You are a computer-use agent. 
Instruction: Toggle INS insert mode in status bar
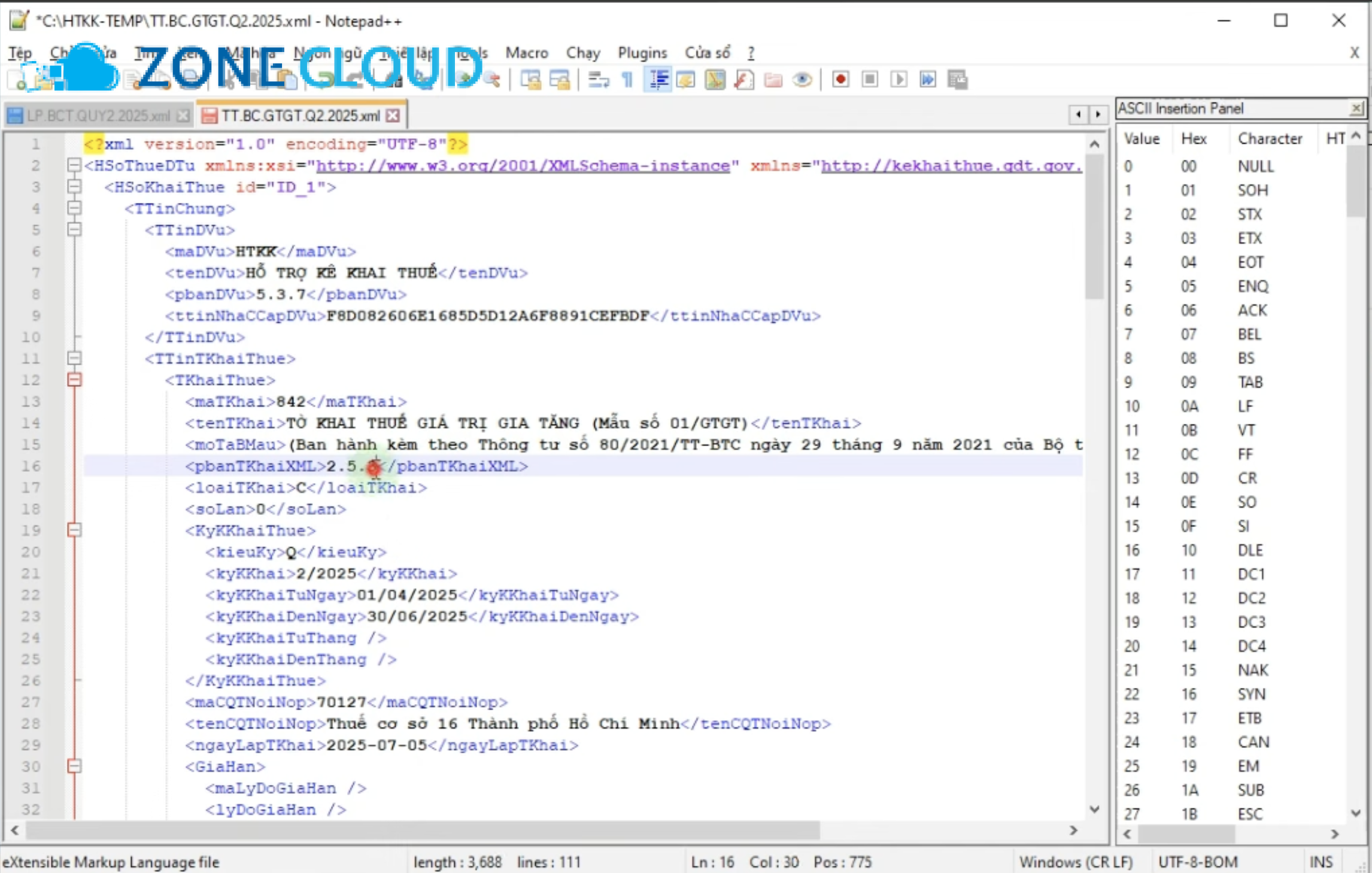click(1321, 862)
